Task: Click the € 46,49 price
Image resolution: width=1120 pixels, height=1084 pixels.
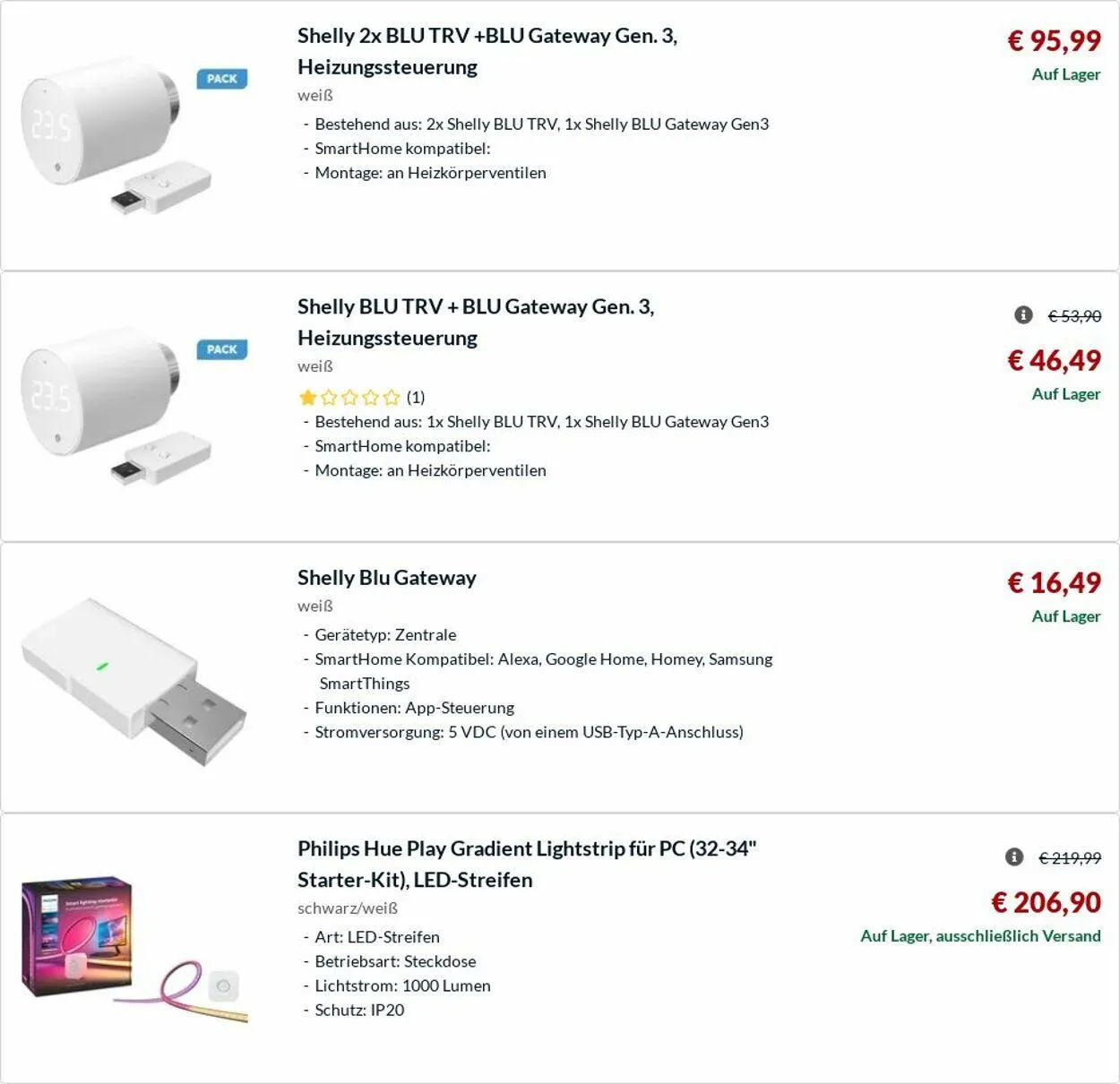Action: [1054, 360]
